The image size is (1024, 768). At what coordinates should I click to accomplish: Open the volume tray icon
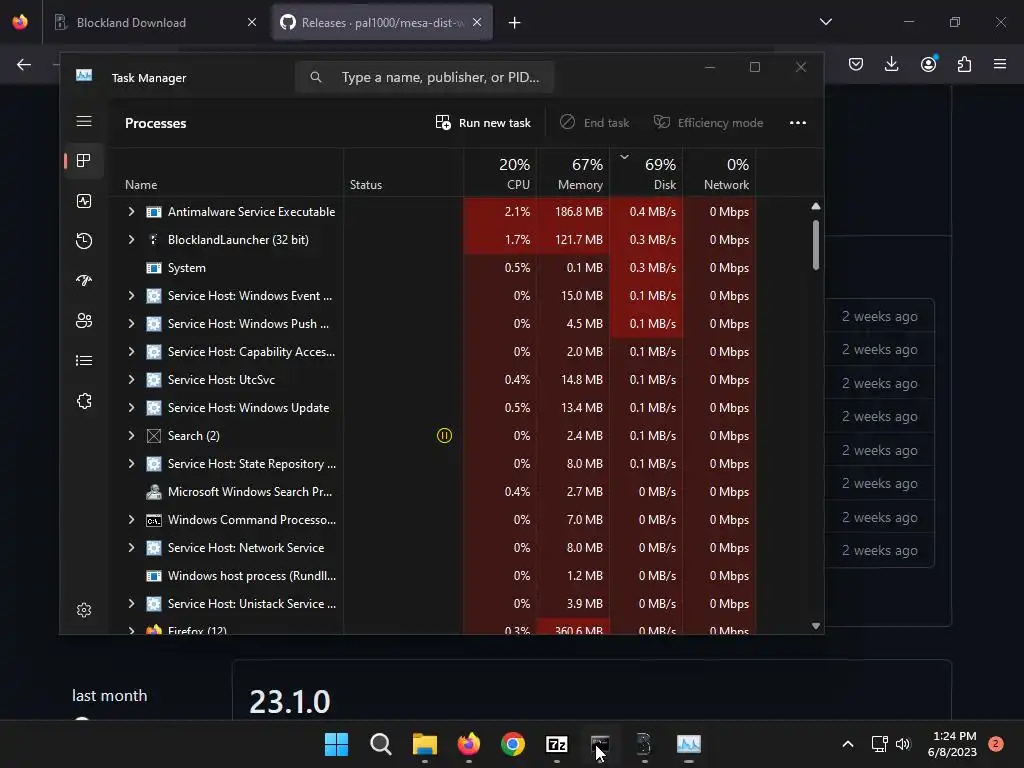903,744
